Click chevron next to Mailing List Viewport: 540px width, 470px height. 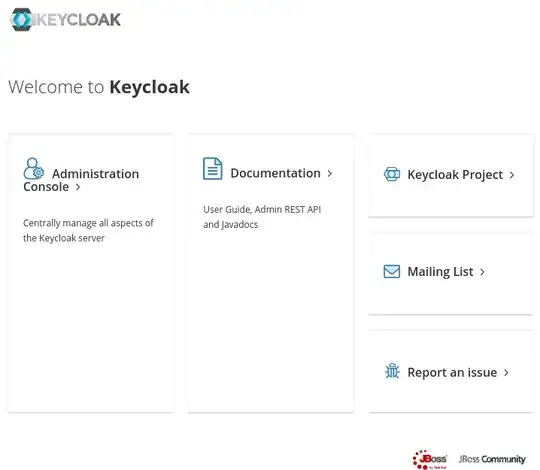pyautogui.click(x=482, y=272)
